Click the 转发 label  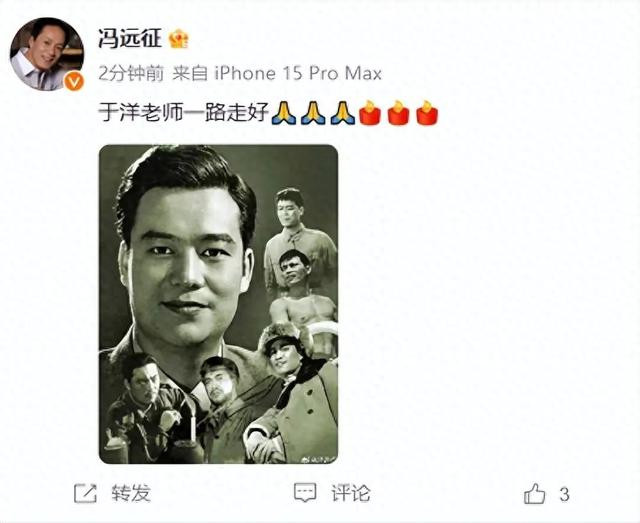[x=131, y=493]
